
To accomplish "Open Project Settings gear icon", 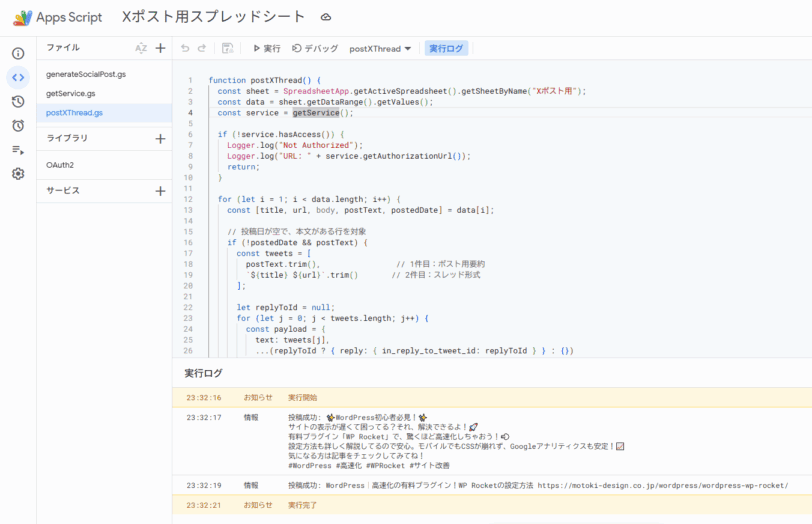I will click(18, 173).
